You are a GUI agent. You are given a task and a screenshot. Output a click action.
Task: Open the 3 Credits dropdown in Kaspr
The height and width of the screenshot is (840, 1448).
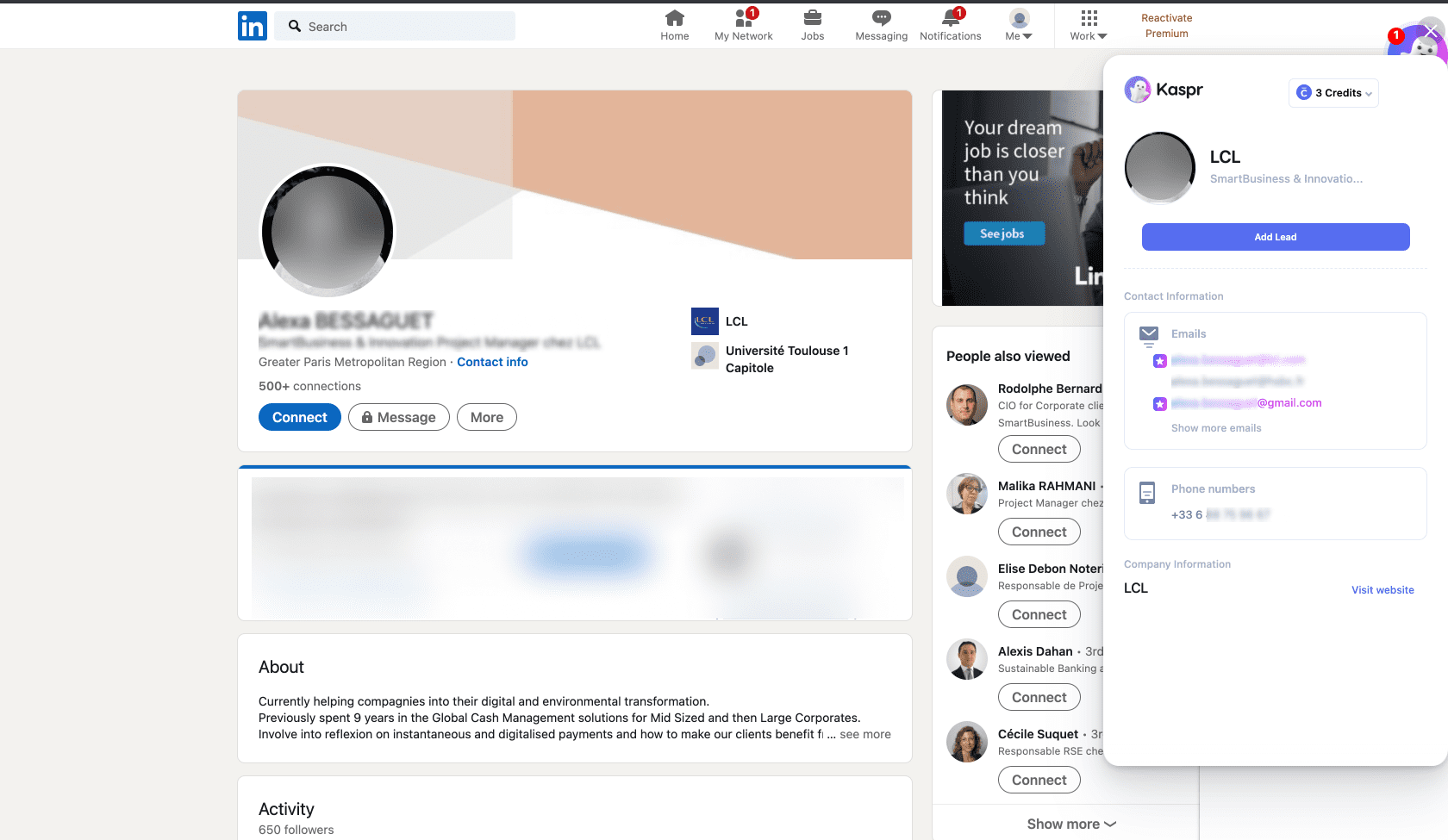(x=1333, y=93)
